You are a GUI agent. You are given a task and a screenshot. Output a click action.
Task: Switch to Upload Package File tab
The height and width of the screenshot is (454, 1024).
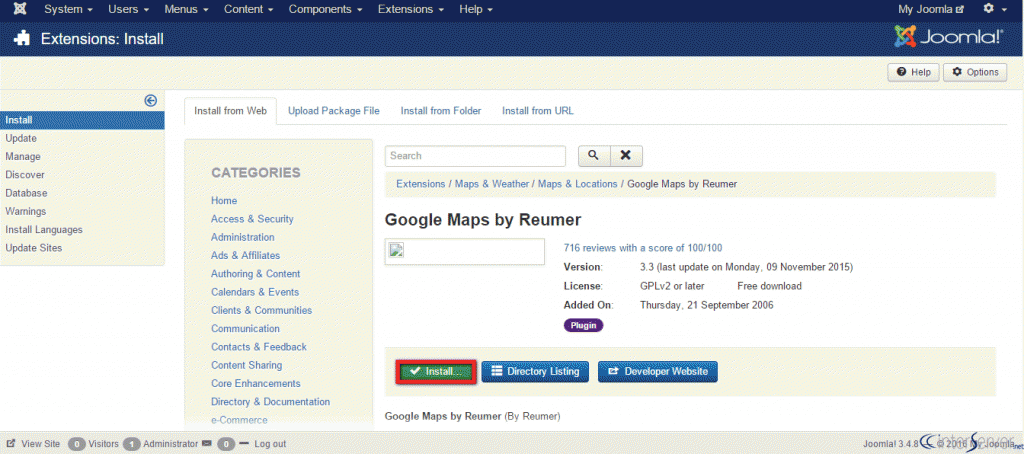point(334,111)
